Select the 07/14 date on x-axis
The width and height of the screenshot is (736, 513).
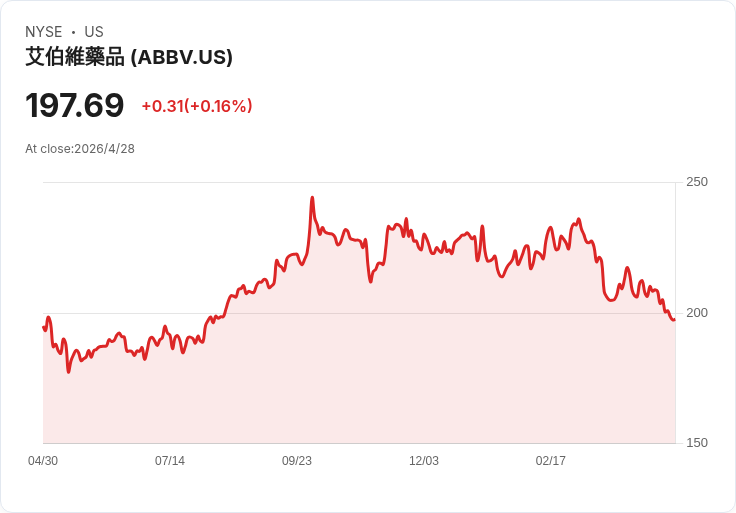(170, 461)
